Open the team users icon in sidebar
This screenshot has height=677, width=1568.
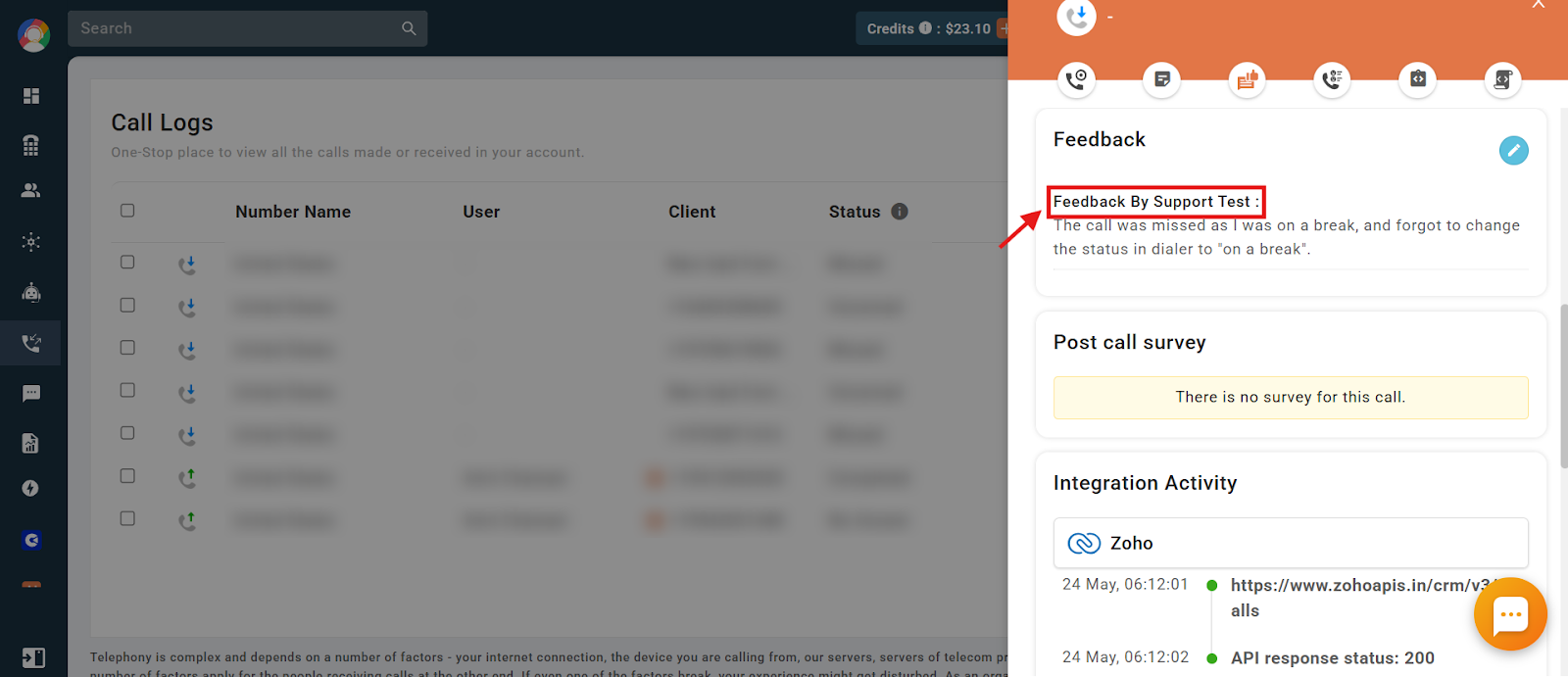point(31,190)
